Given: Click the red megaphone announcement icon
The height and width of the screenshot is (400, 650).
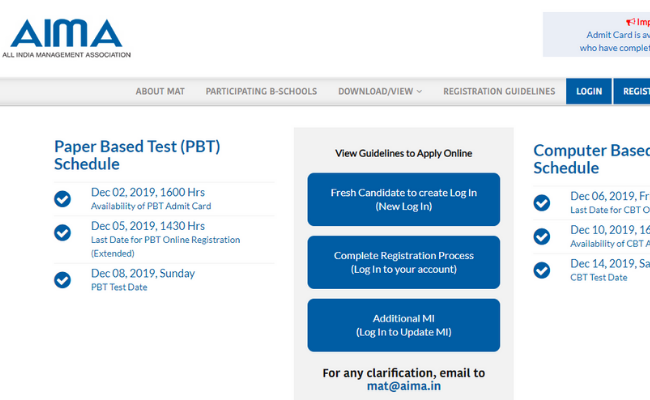Looking at the screenshot, I should click(x=631, y=21).
